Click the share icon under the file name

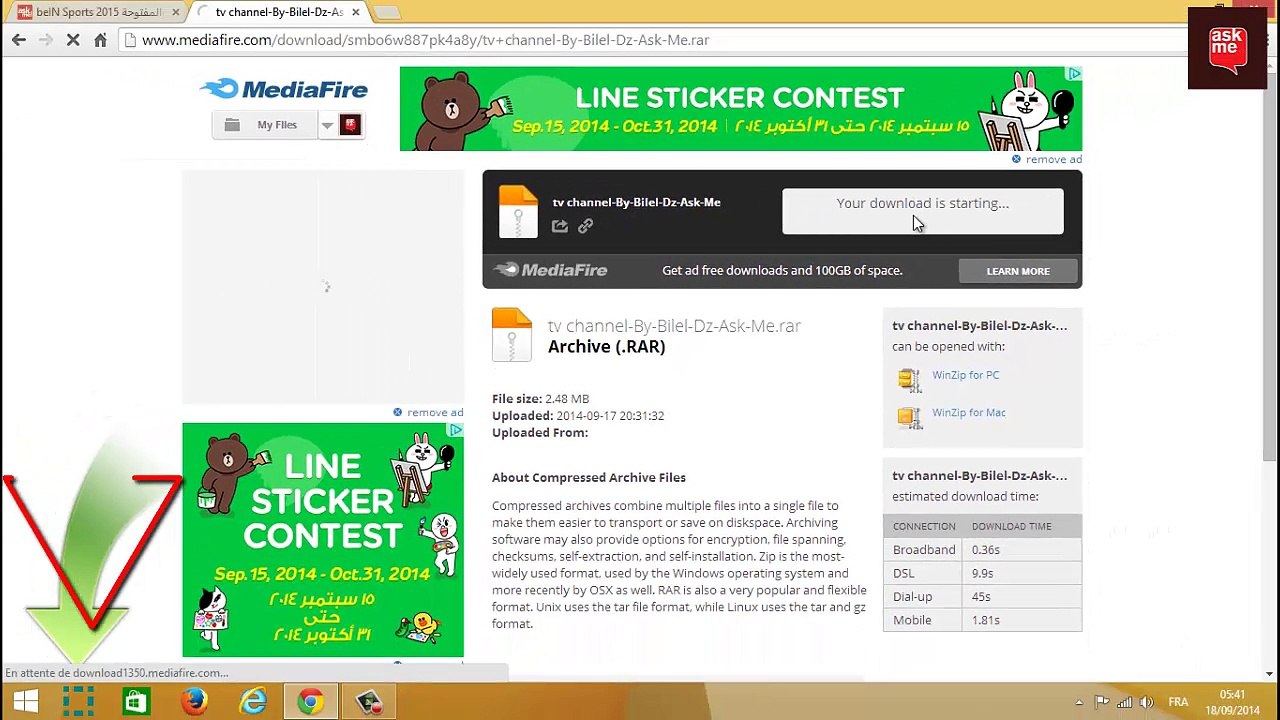pyautogui.click(x=560, y=227)
